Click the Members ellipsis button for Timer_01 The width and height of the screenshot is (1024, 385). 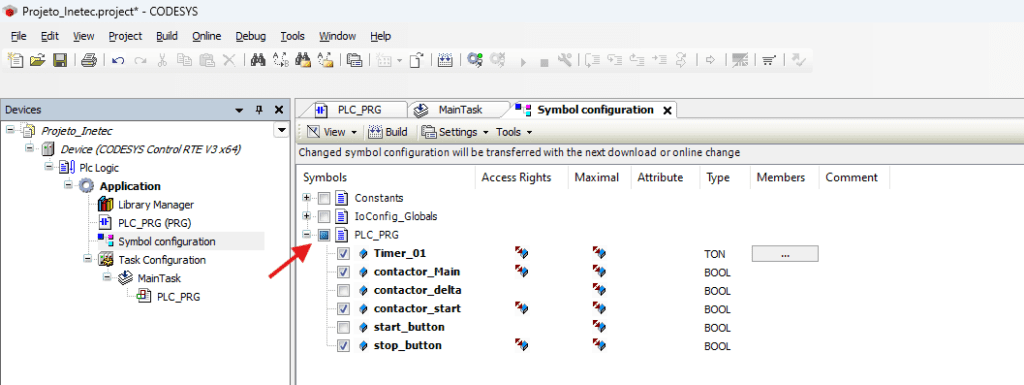tap(785, 254)
